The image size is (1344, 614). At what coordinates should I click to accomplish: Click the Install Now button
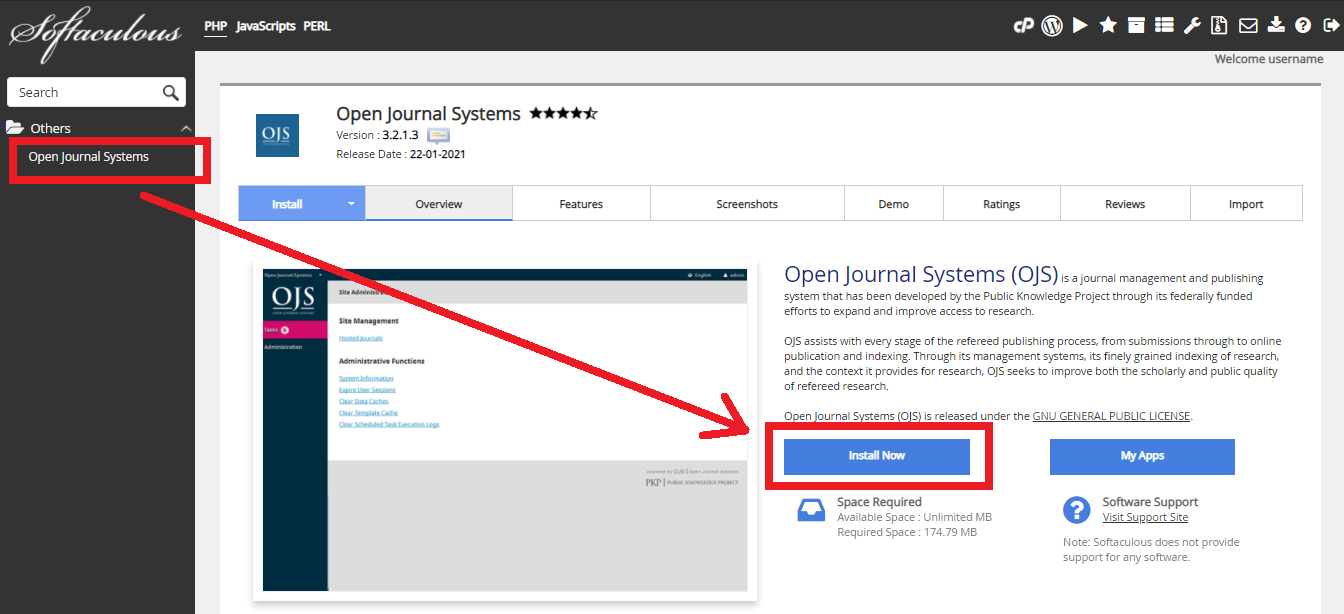877,456
